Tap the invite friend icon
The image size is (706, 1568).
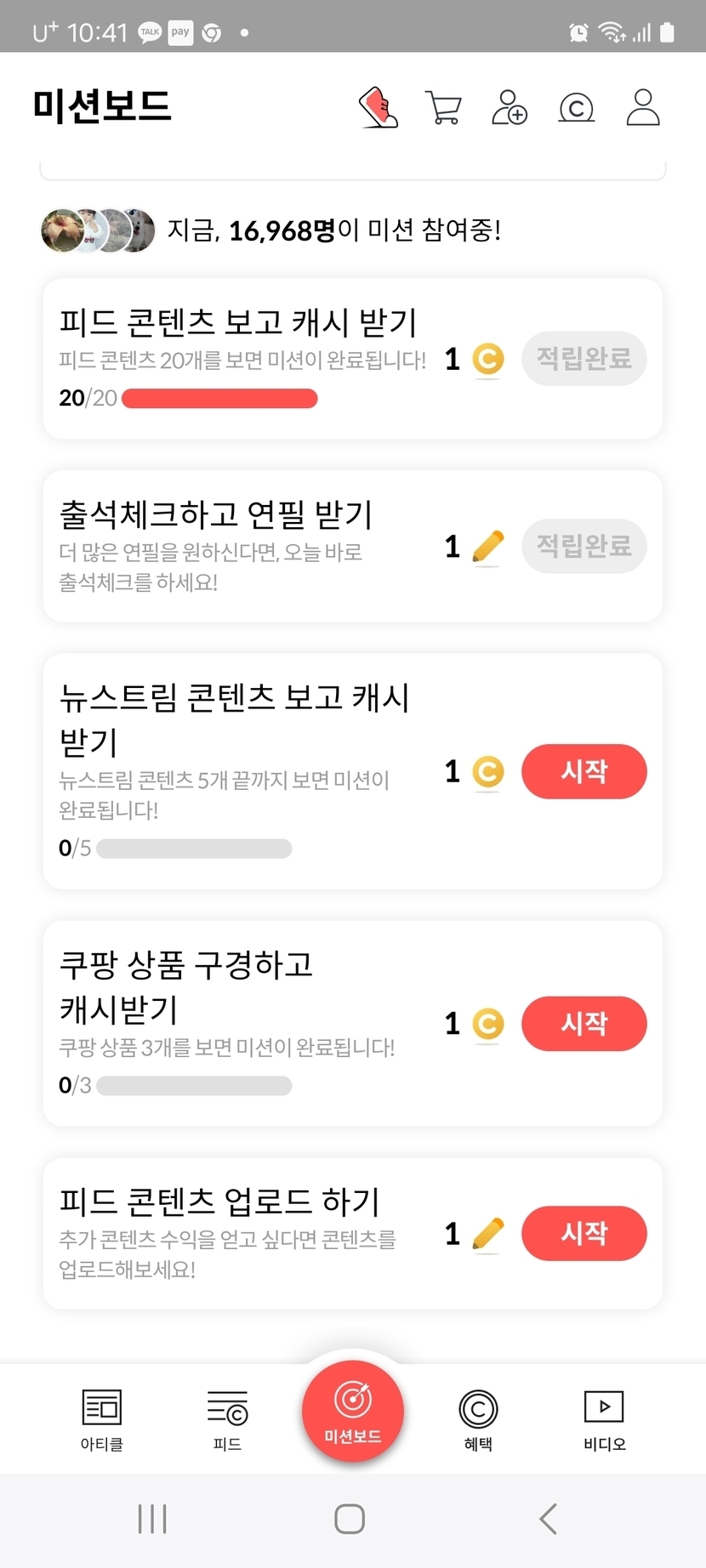[510, 108]
